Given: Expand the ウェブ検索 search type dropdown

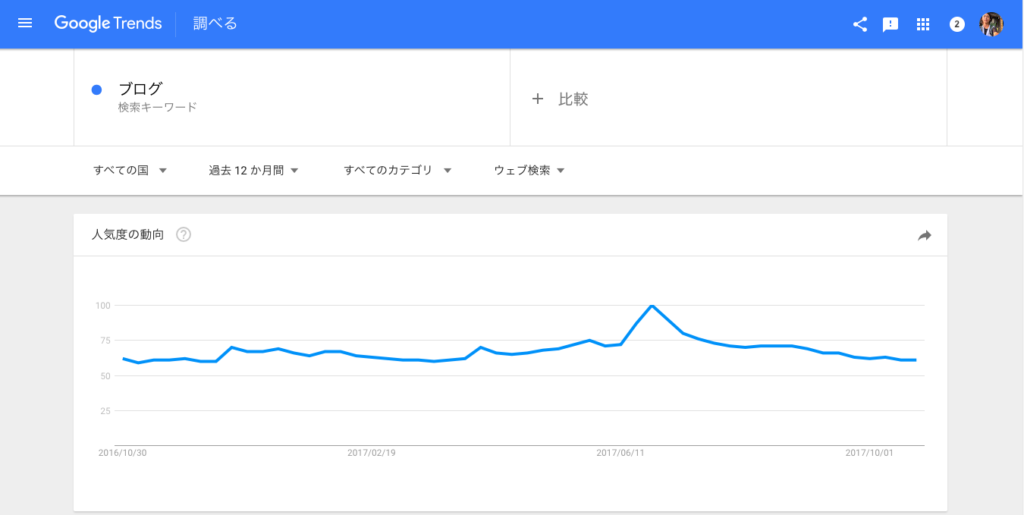Looking at the screenshot, I should [529, 170].
